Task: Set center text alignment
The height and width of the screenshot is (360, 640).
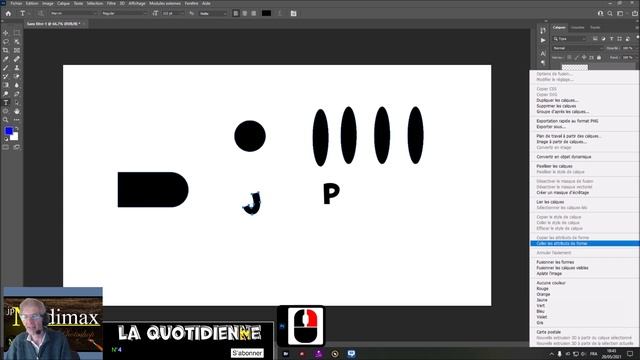Action: (x=244, y=13)
